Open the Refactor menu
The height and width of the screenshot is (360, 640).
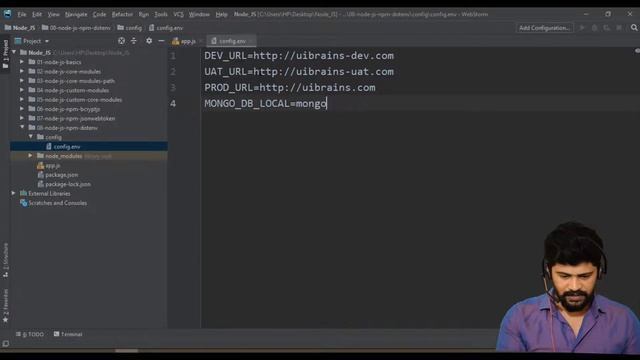pyautogui.click(x=122, y=14)
